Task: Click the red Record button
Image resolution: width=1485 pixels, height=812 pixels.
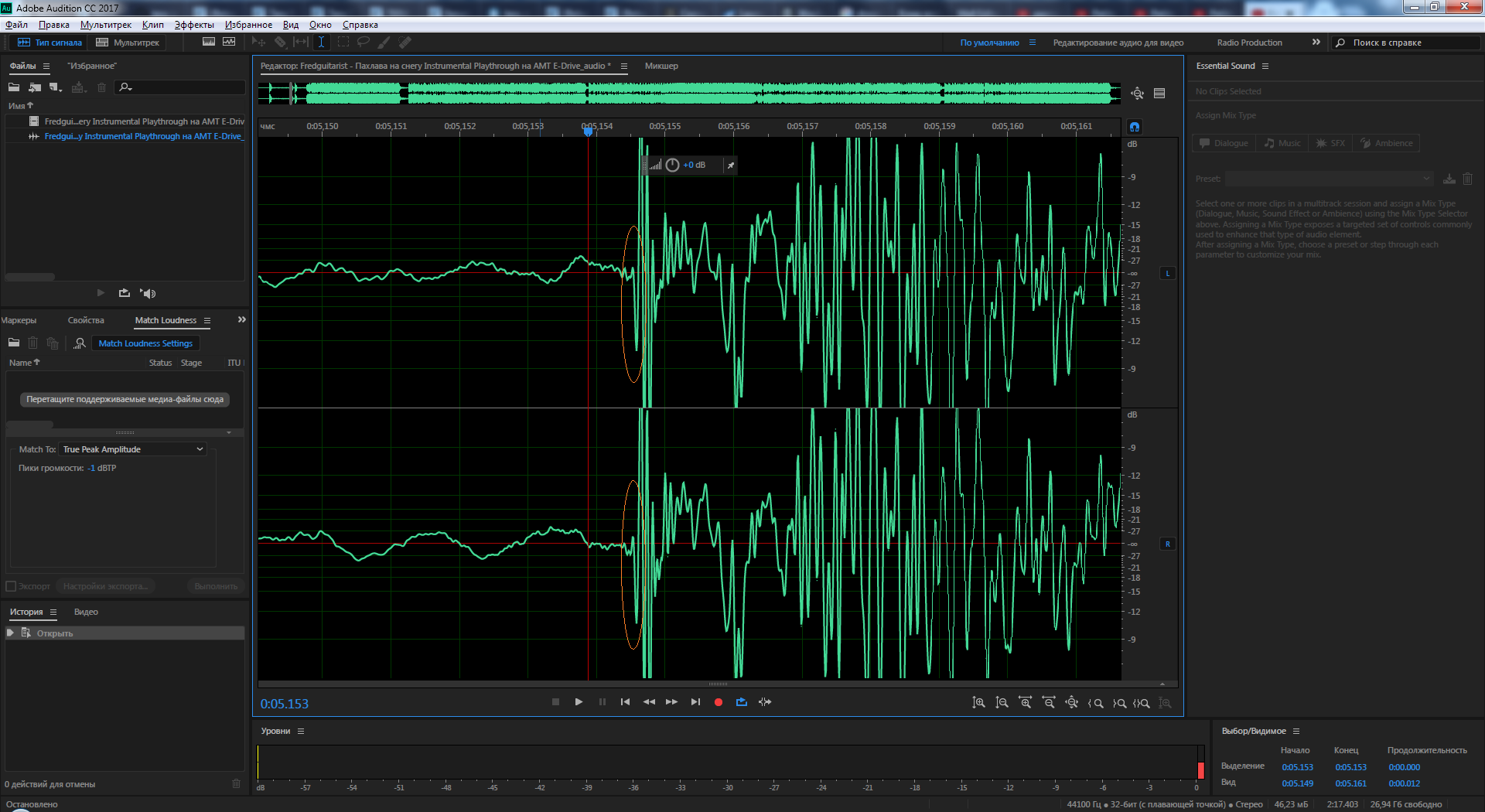Action: coord(718,702)
